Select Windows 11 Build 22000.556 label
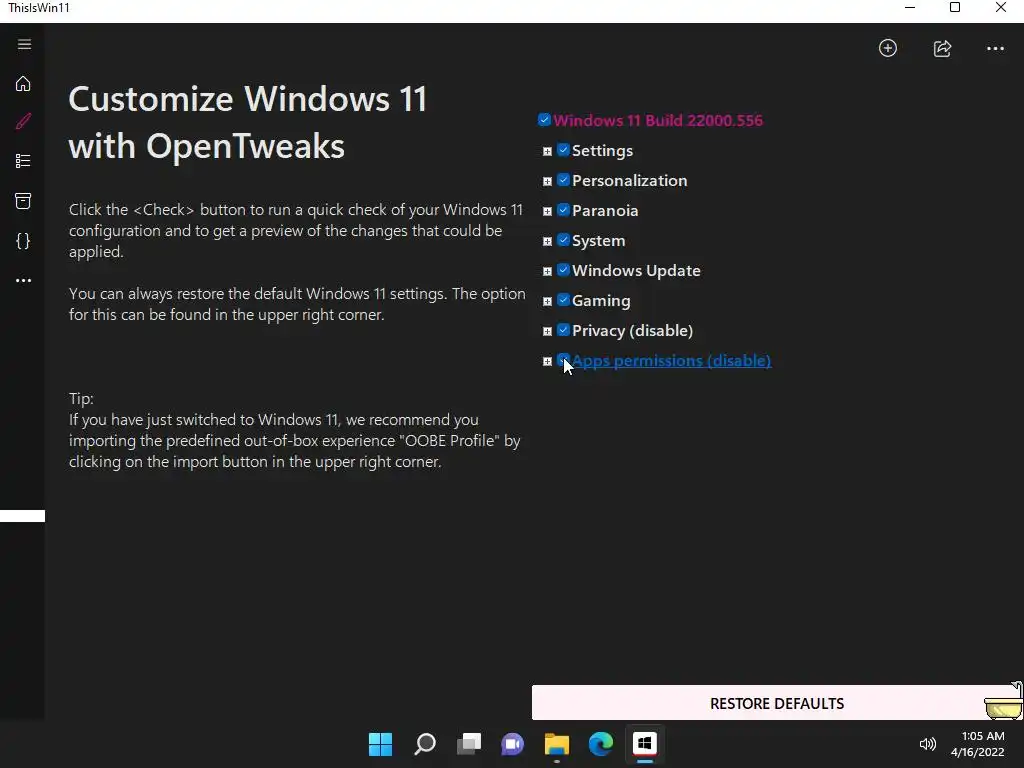 (658, 120)
